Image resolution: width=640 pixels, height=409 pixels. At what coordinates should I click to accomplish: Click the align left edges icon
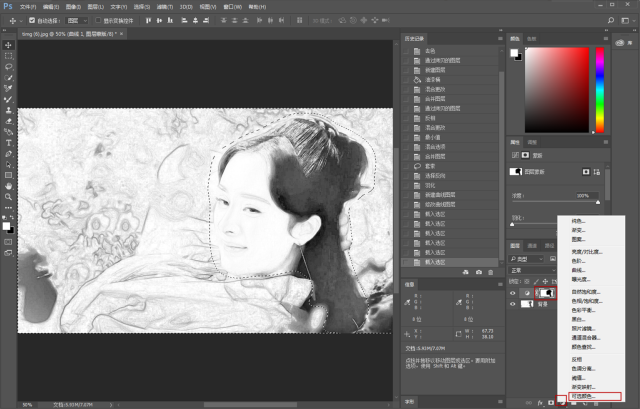point(184,20)
